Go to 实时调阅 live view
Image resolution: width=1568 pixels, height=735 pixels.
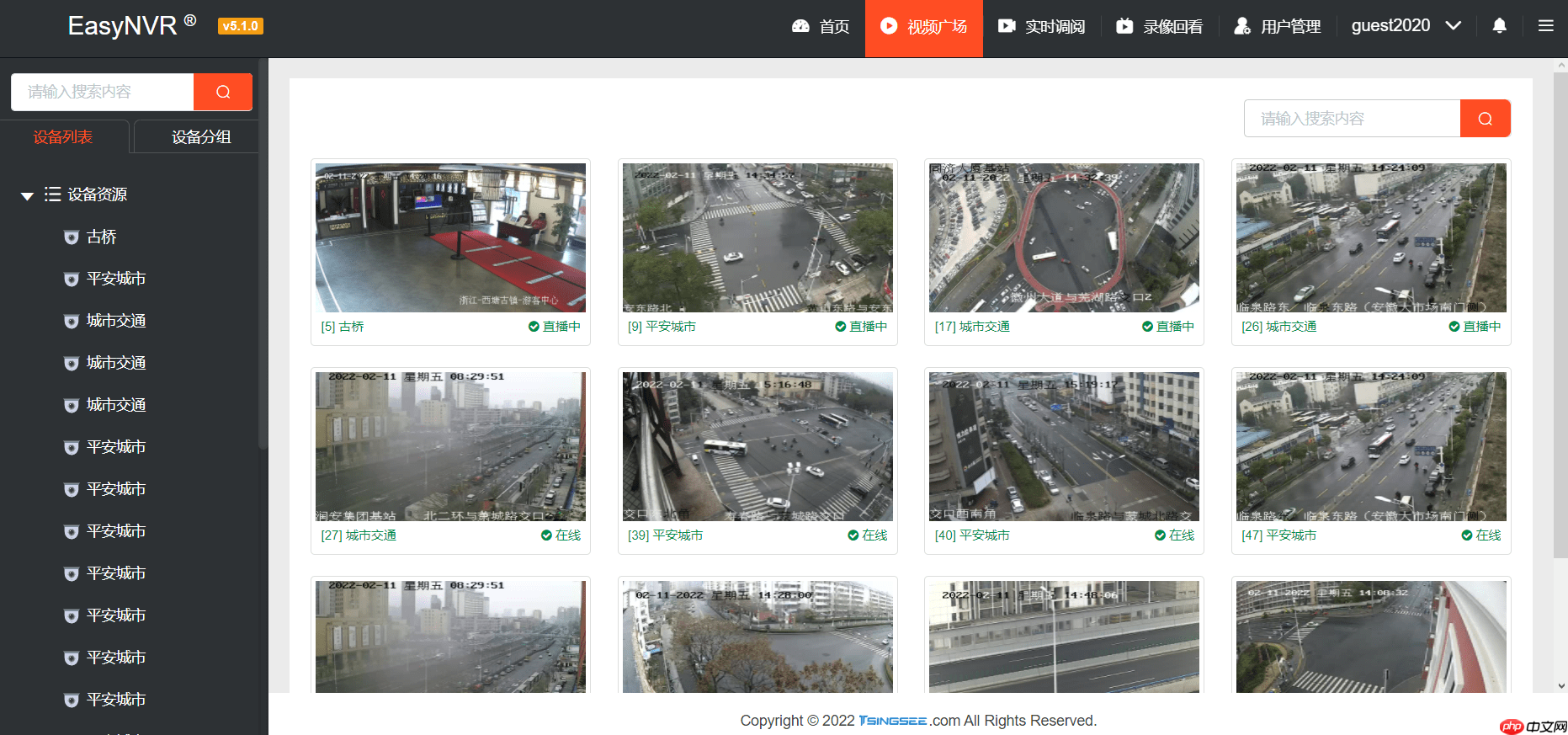pos(1042,27)
